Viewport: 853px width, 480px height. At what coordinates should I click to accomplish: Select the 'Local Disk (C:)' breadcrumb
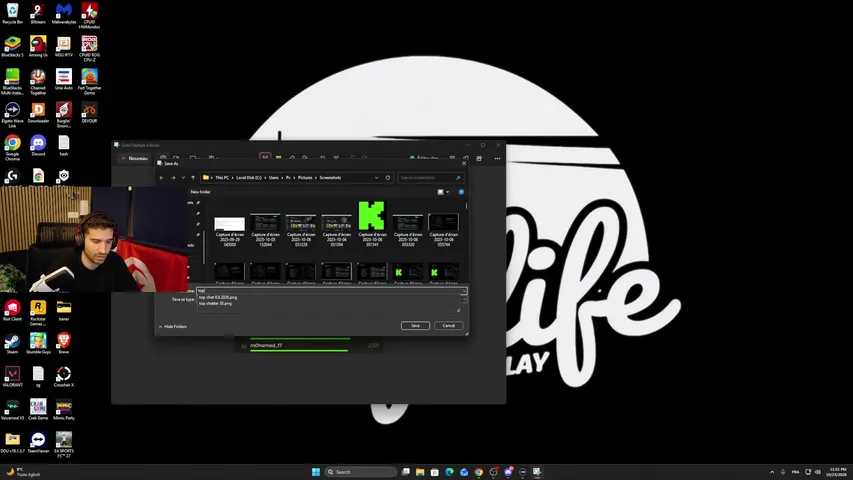(x=249, y=178)
